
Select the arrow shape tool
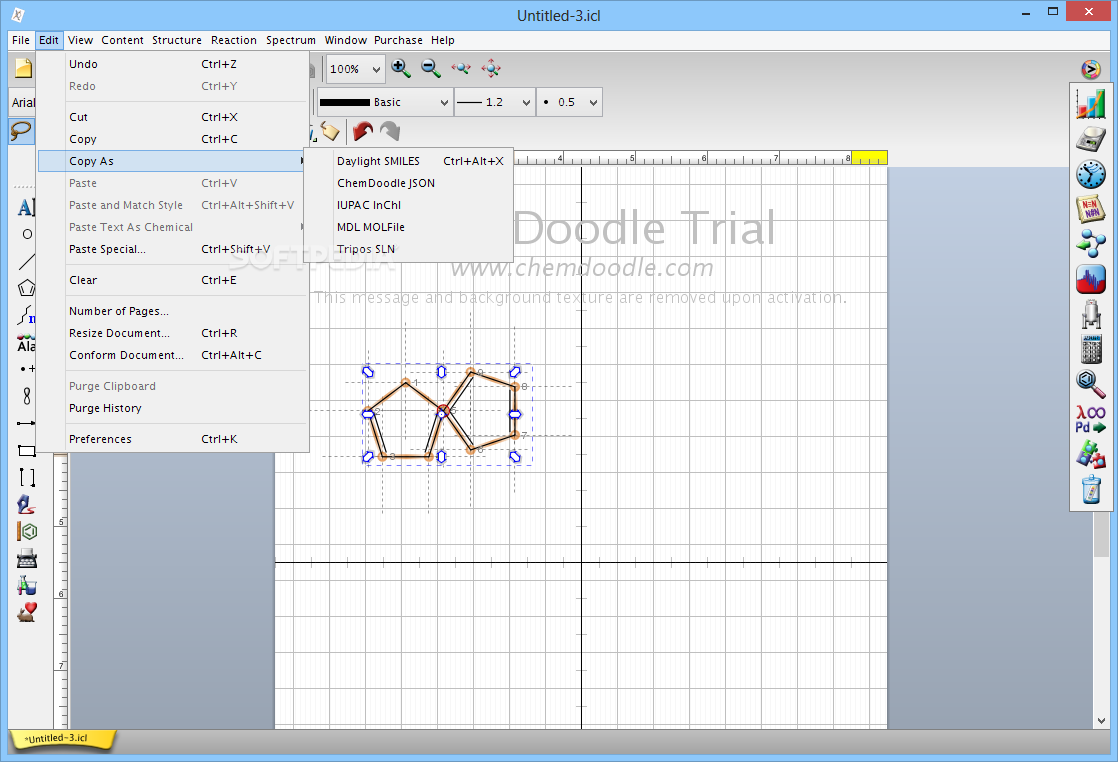(x=26, y=423)
